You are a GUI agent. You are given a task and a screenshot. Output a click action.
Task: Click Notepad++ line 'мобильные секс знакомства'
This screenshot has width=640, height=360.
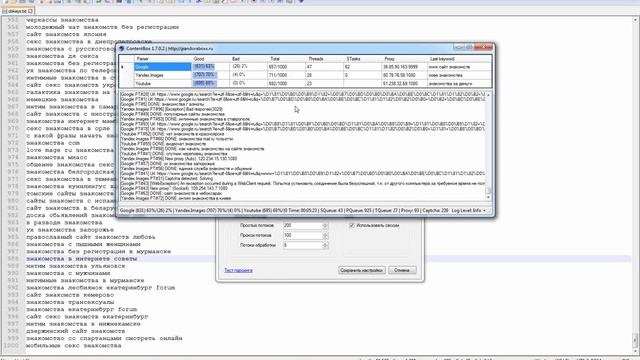click(x=74, y=346)
